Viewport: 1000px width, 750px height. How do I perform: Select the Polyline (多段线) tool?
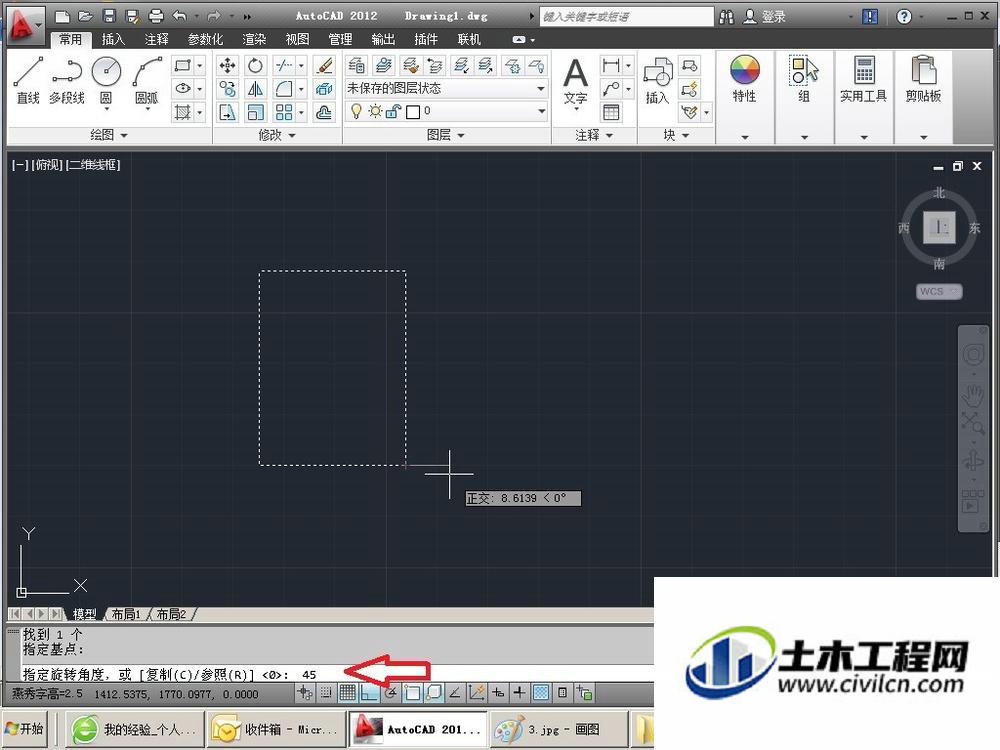[x=67, y=79]
